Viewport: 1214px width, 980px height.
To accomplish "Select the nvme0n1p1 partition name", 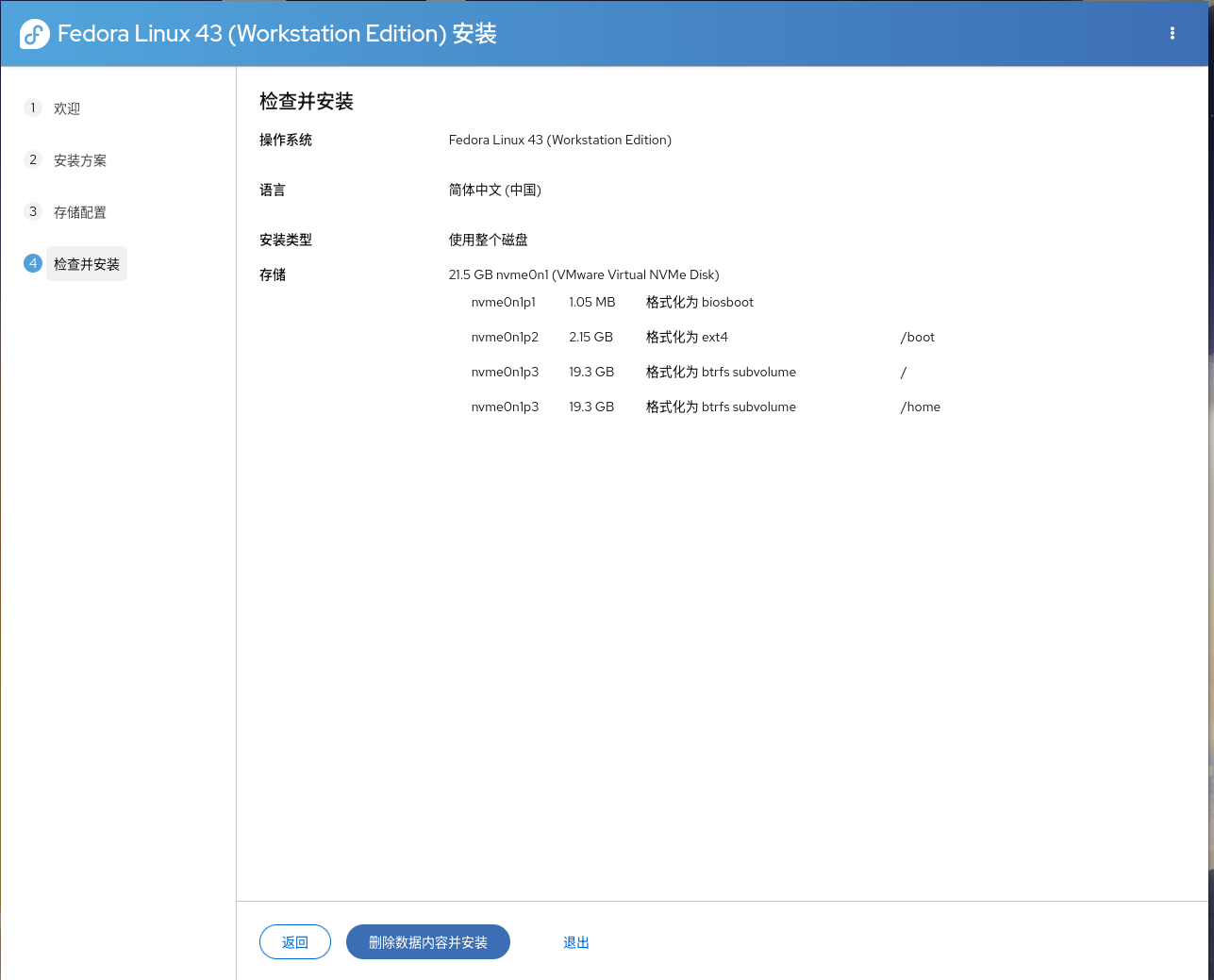I will (503, 302).
